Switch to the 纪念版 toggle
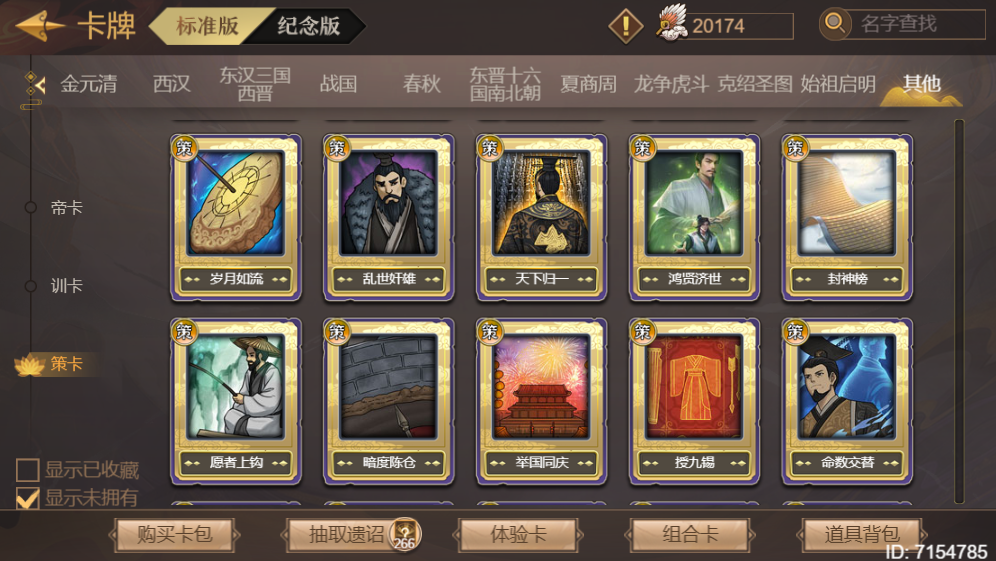 [x=308, y=26]
